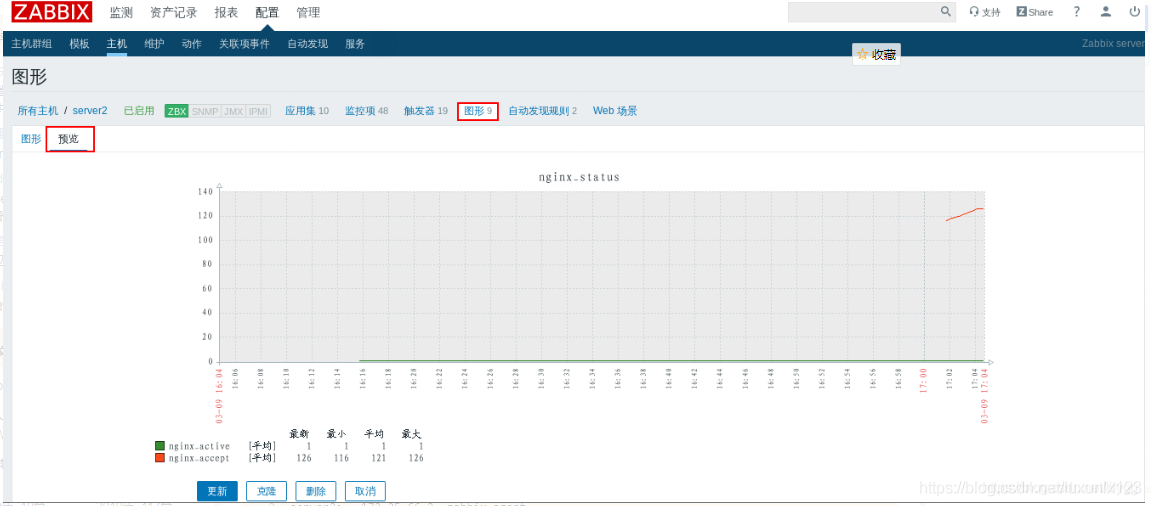Screen dimensions: 1151x506
Task: Open the support headset link
Action: (985, 12)
